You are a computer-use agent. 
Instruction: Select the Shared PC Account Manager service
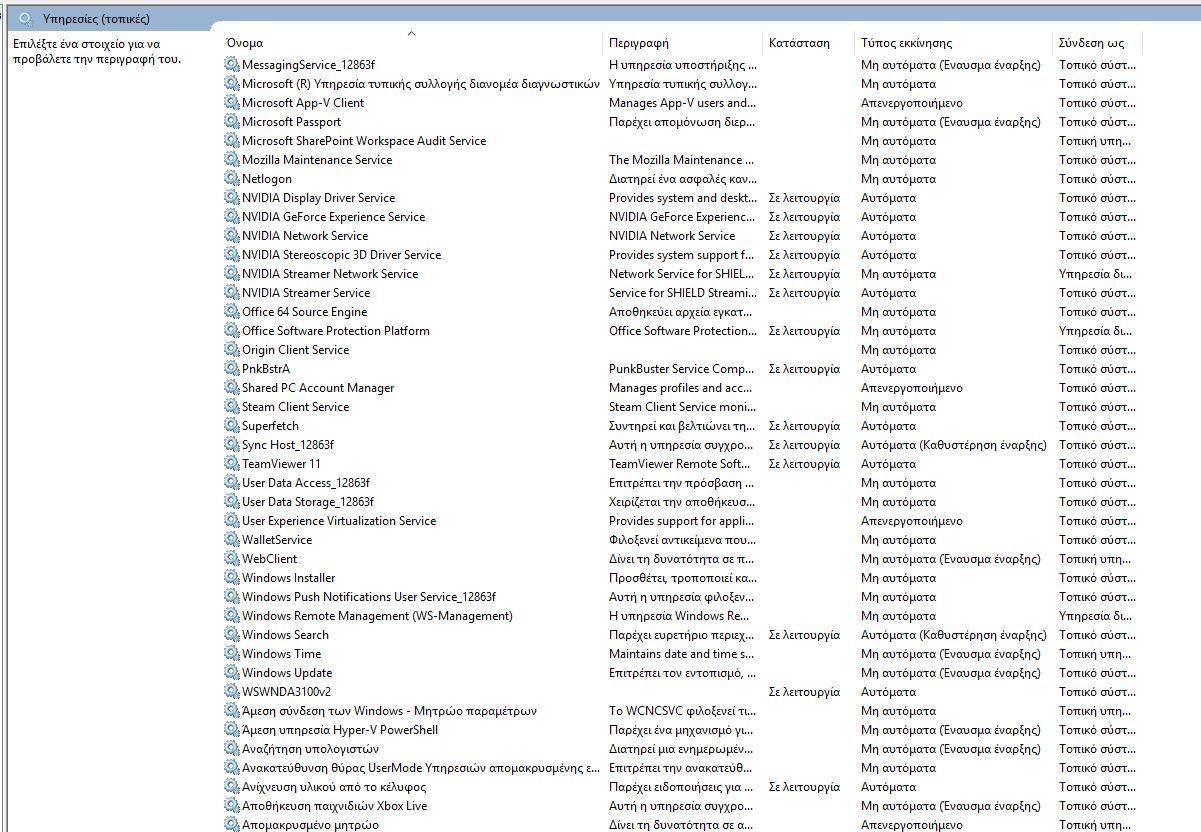(x=682, y=388)
